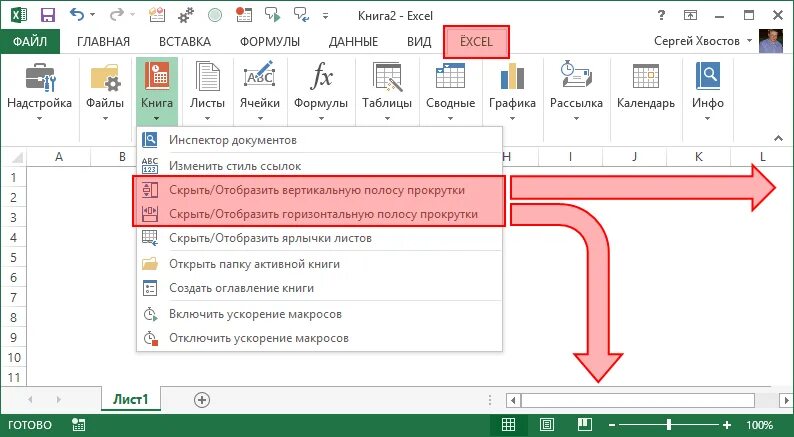
Task: Open the Формулы fx icon
Action: pyautogui.click(x=321, y=77)
